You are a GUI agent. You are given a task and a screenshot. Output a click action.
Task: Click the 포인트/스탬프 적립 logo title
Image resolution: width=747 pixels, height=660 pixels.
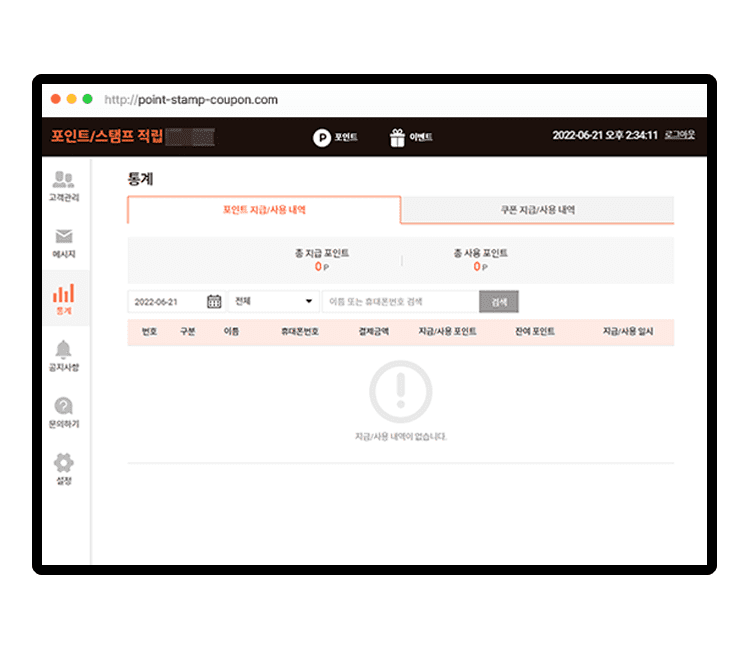click(x=107, y=136)
